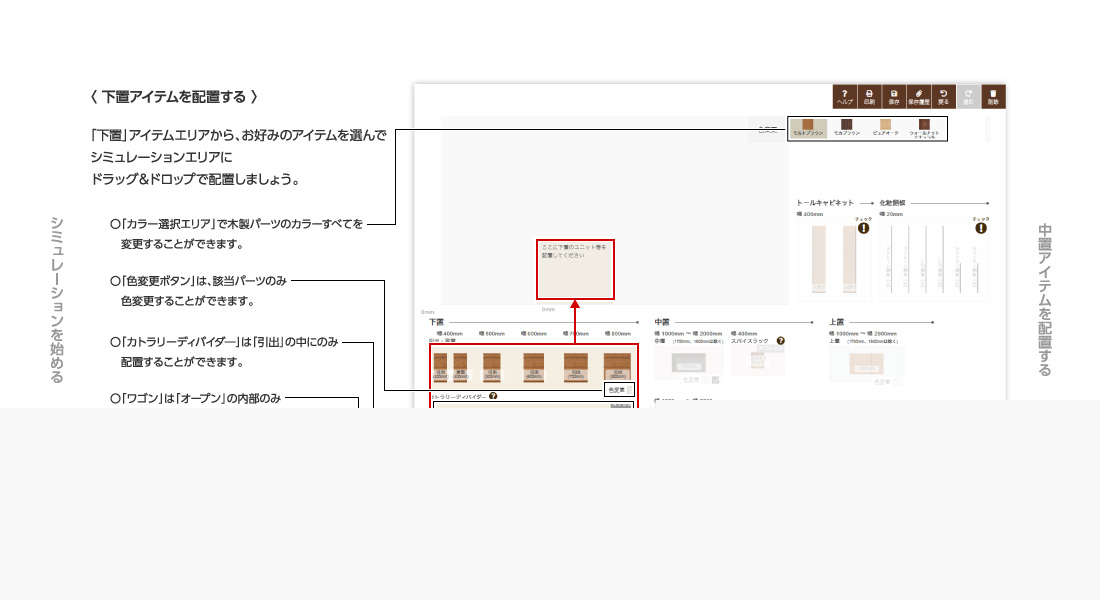Open the カトラリーディバイダー question mark help
The image size is (1100, 600).
click(493, 397)
